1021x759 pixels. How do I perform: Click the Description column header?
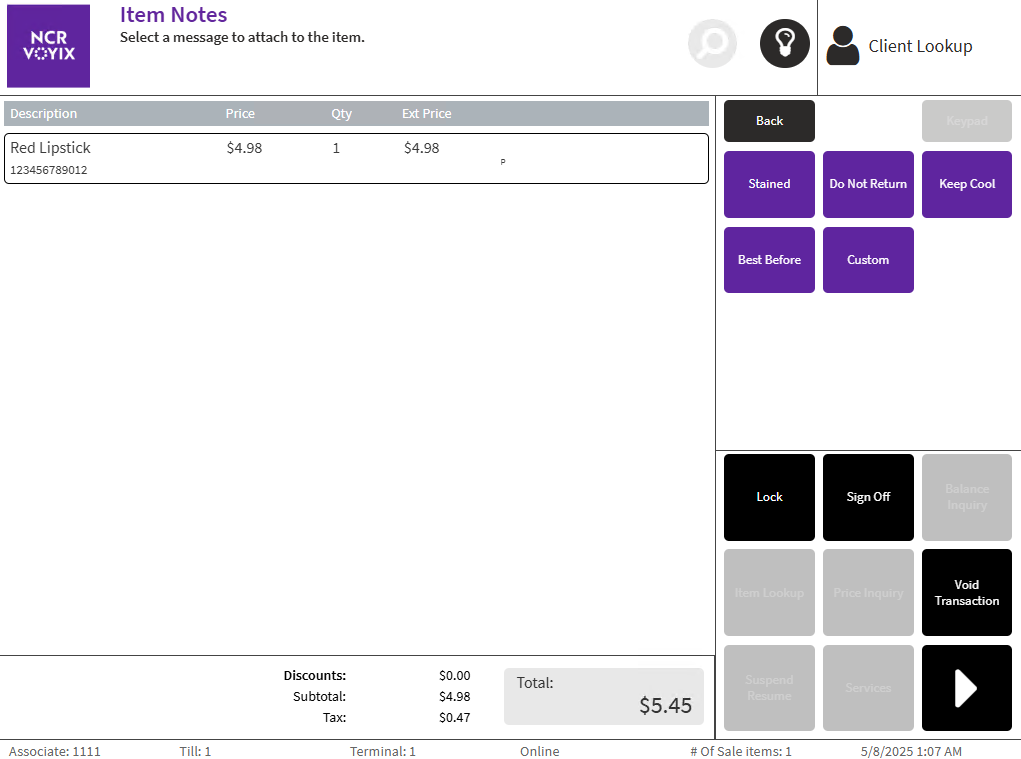click(44, 114)
